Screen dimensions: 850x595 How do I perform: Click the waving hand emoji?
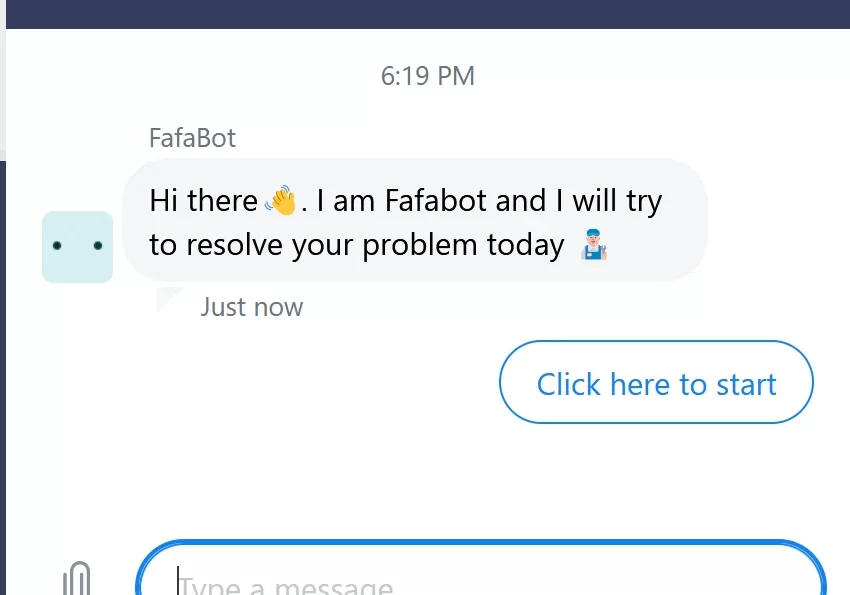(x=281, y=201)
